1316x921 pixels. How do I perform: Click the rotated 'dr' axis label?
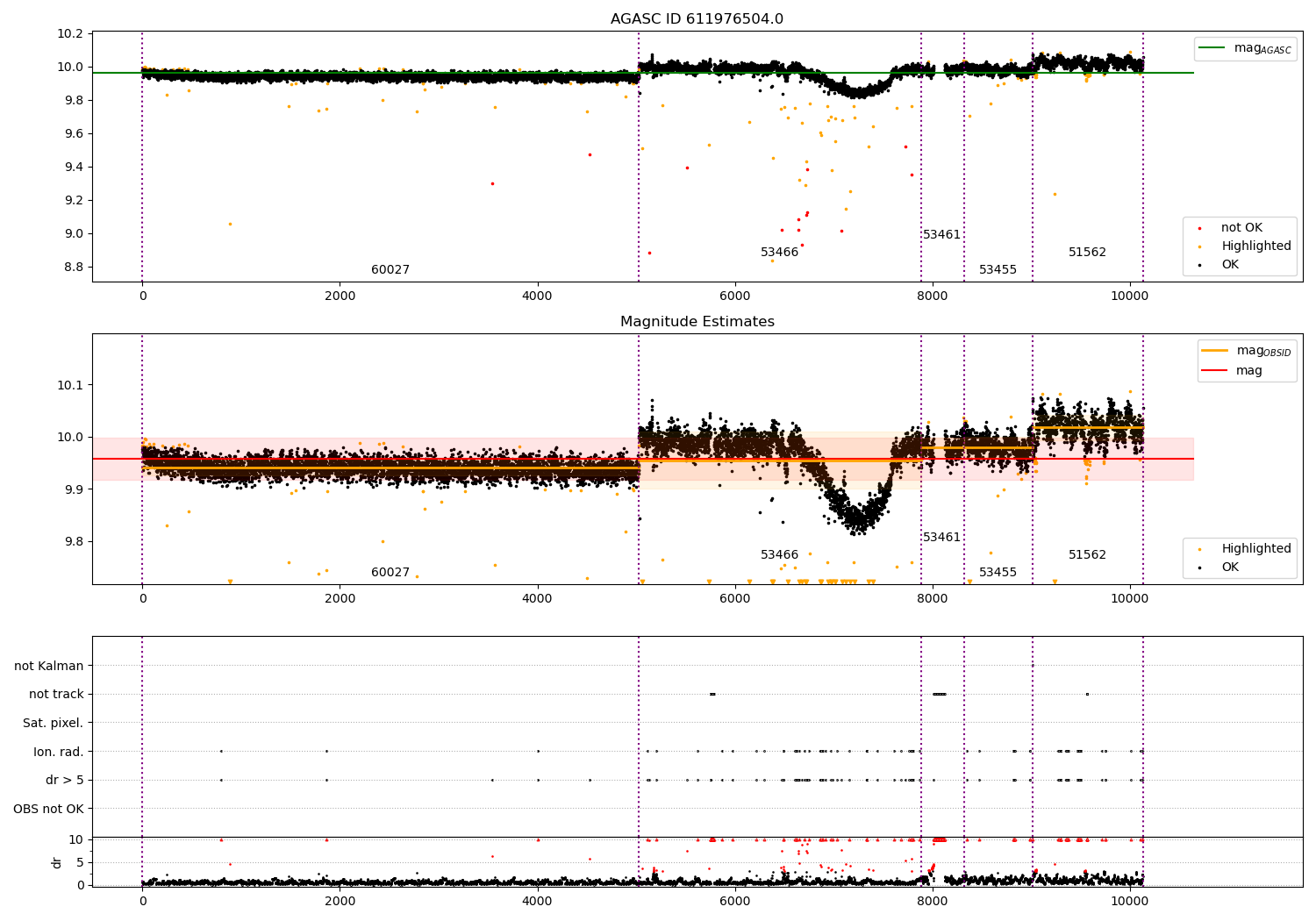coord(57,862)
